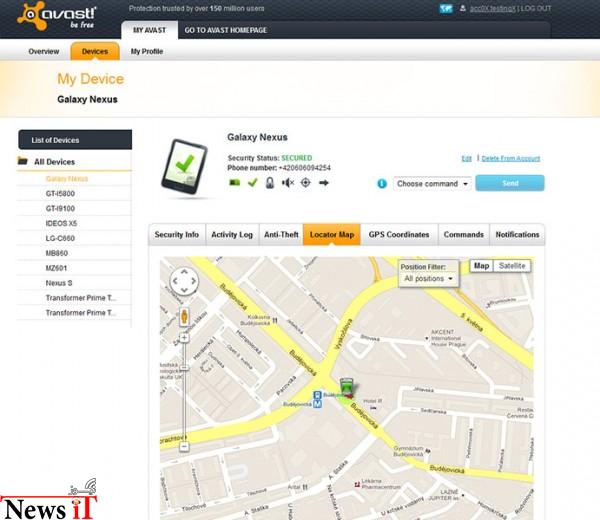Click the List of Devices header
This screenshot has height=520, width=600.
(x=75, y=140)
